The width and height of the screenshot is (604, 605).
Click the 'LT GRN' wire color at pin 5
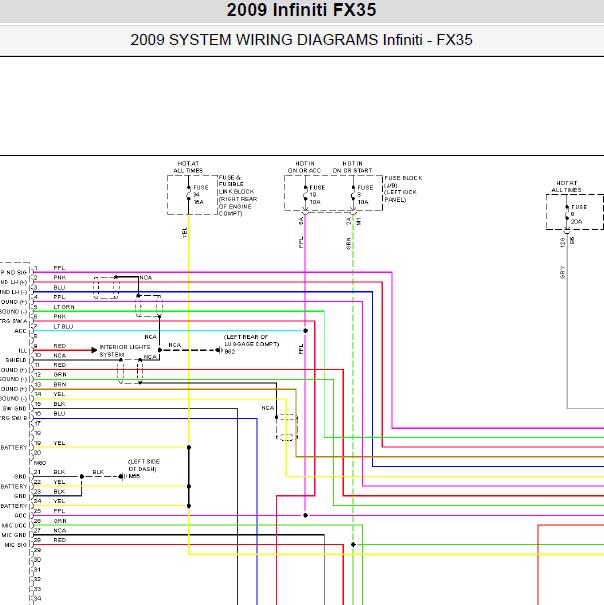tap(64, 307)
